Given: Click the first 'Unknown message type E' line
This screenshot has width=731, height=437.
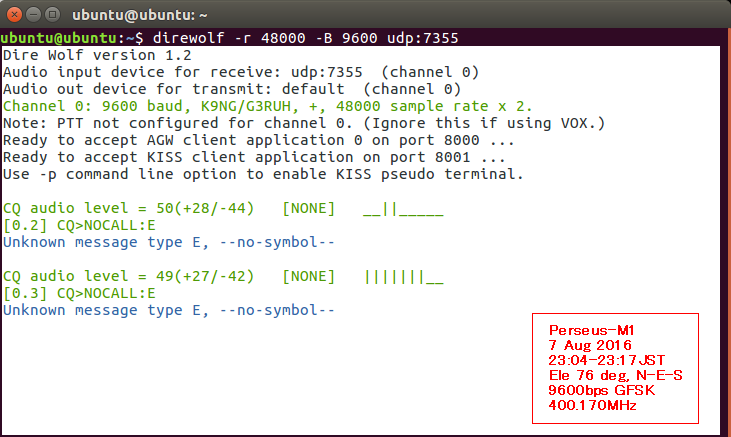Looking at the screenshot, I should [x=169, y=243].
